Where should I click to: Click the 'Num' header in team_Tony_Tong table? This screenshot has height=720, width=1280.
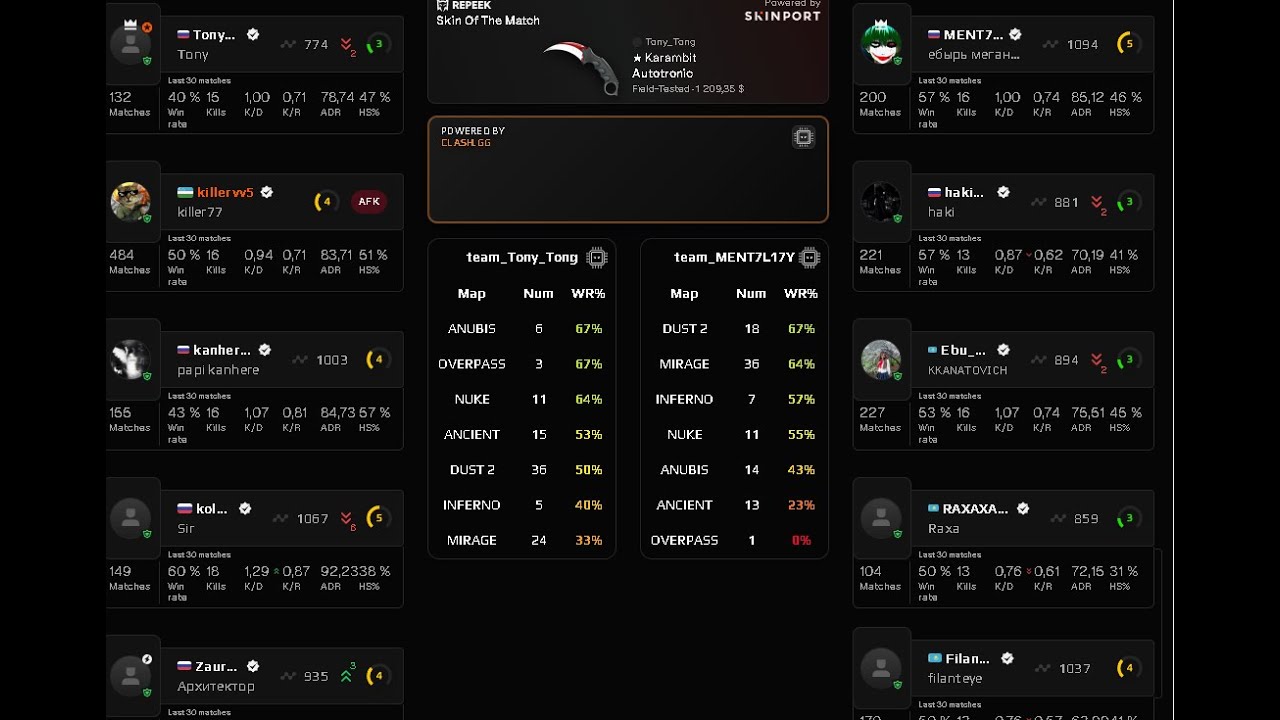pos(538,293)
